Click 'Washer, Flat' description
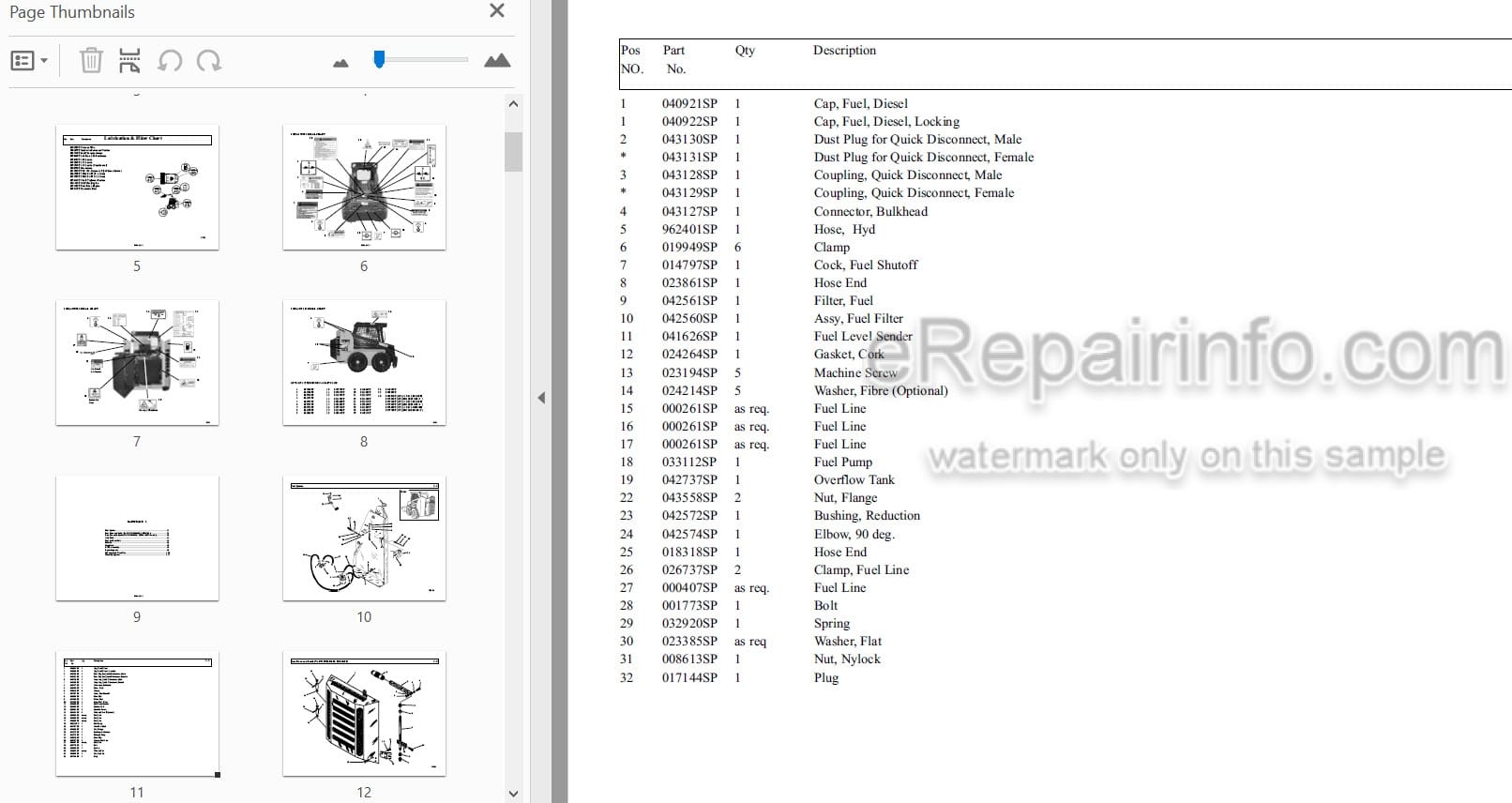Image resolution: width=1512 pixels, height=803 pixels. (x=848, y=642)
